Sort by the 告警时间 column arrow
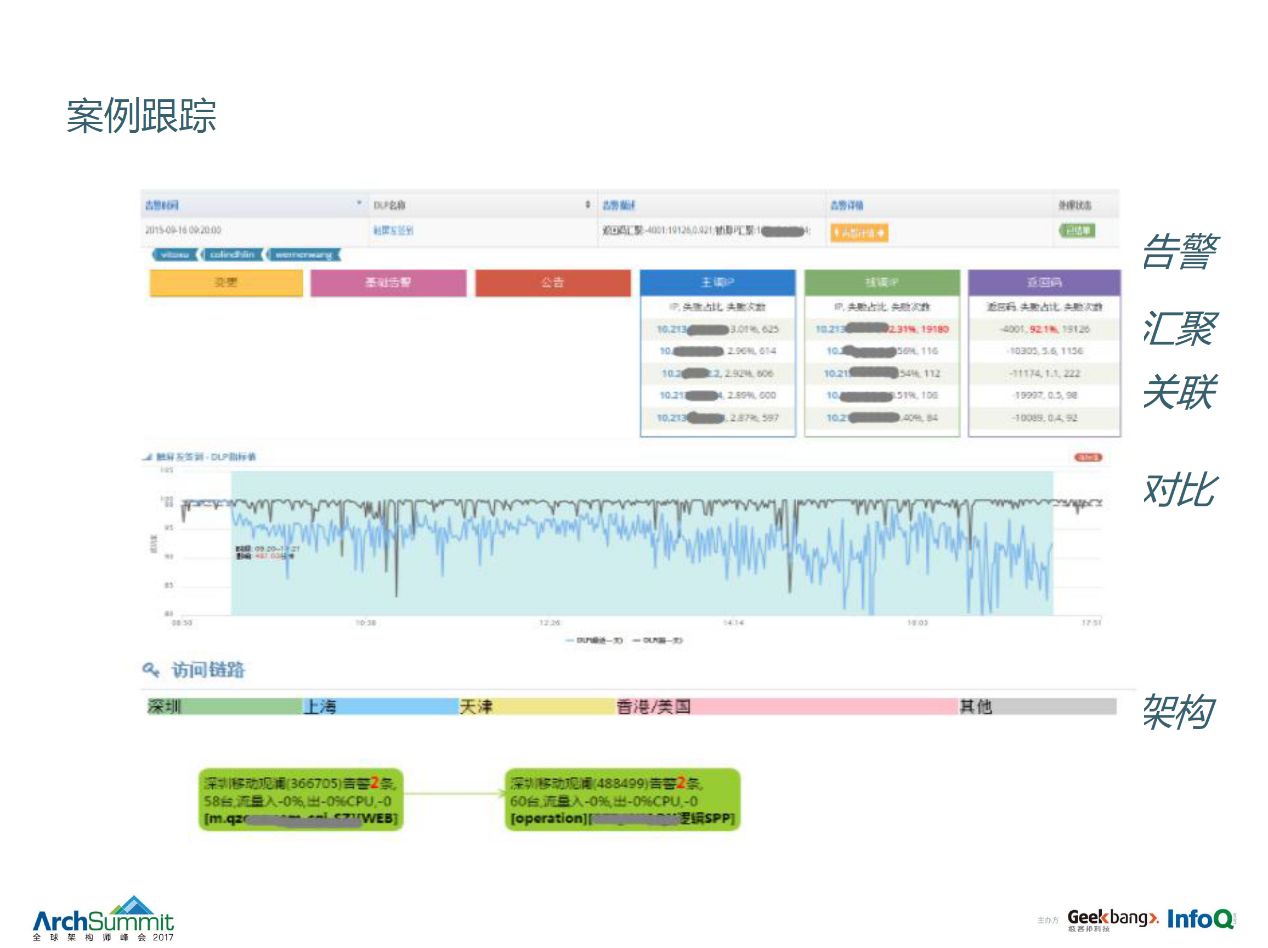The height and width of the screenshot is (948, 1268). (360, 204)
